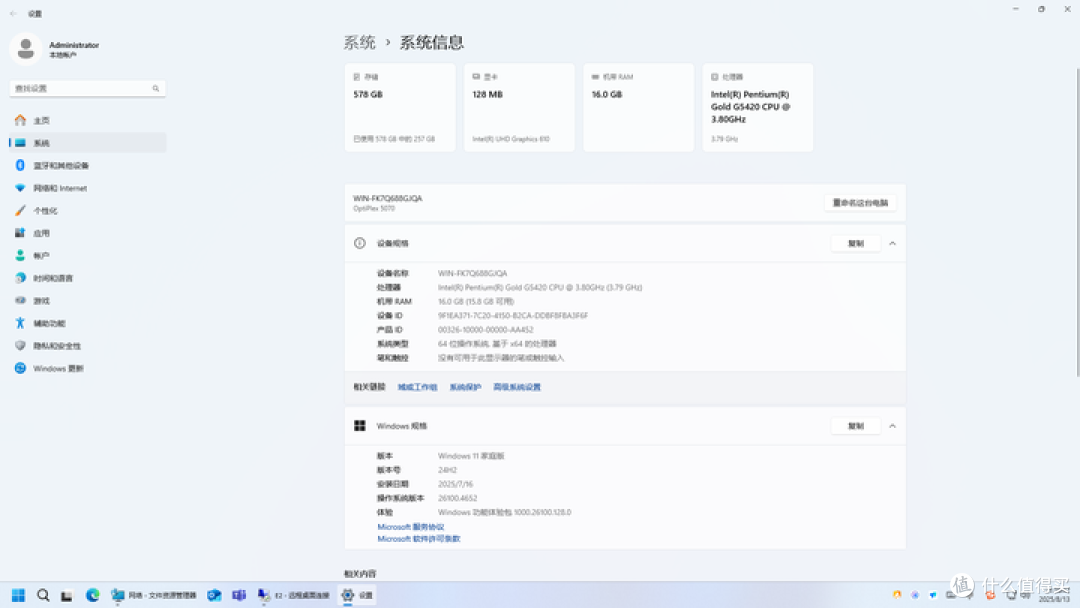Open the 显卡 128 MB card
The height and width of the screenshot is (608, 1080).
tap(519, 107)
